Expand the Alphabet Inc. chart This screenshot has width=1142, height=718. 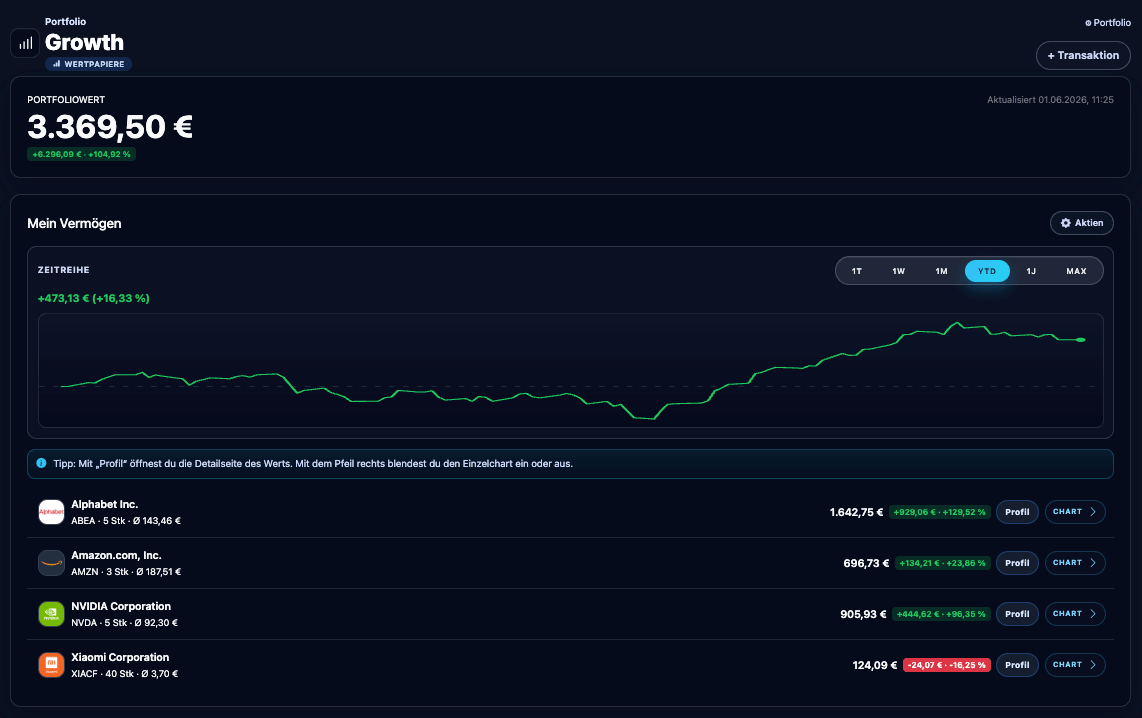pos(1075,512)
